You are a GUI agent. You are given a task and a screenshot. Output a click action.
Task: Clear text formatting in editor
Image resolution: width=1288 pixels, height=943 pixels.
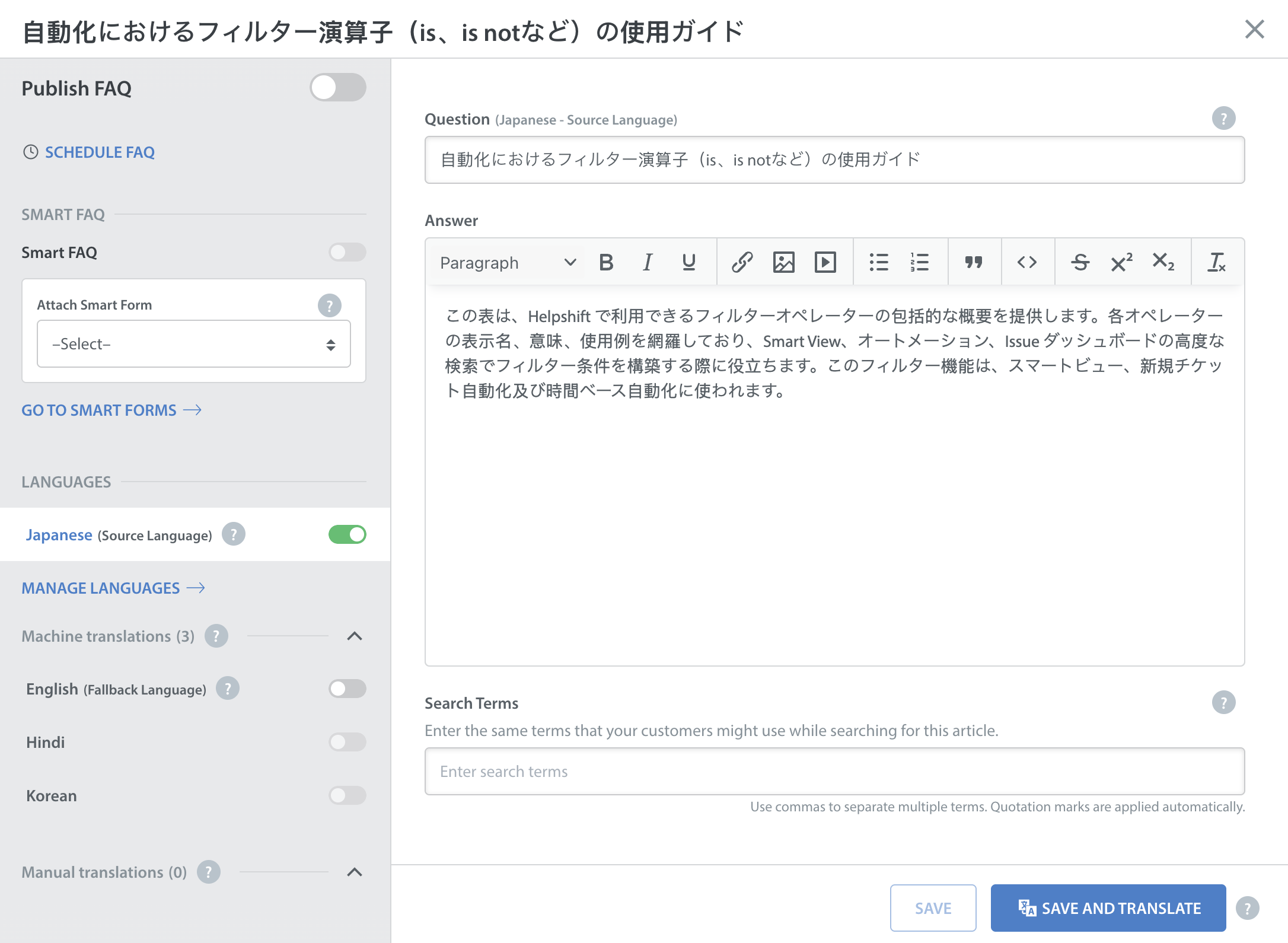(1216, 262)
